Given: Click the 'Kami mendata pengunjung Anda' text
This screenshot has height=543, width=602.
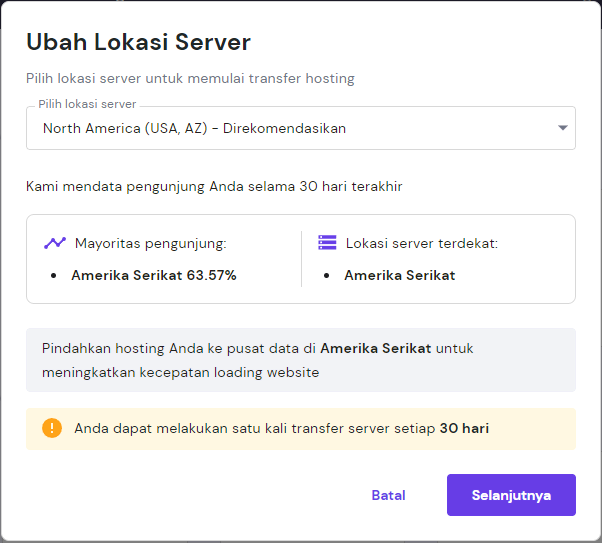Looking at the screenshot, I should click(x=214, y=186).
